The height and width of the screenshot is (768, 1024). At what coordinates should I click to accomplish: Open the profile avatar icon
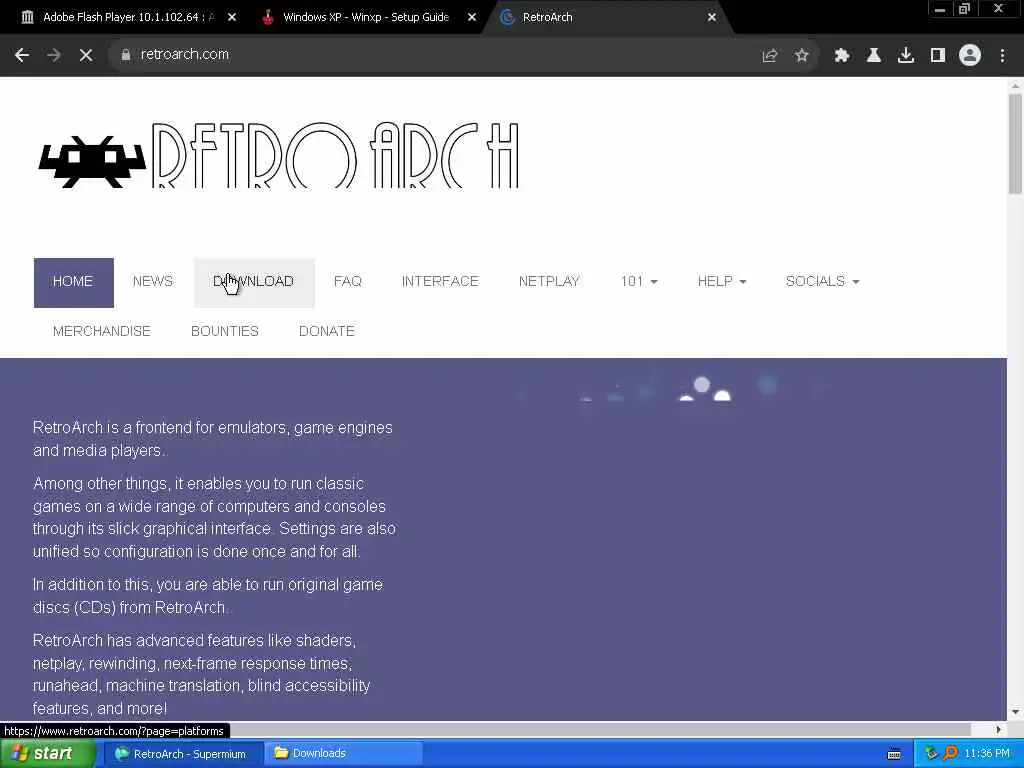(x=970, y=56)
